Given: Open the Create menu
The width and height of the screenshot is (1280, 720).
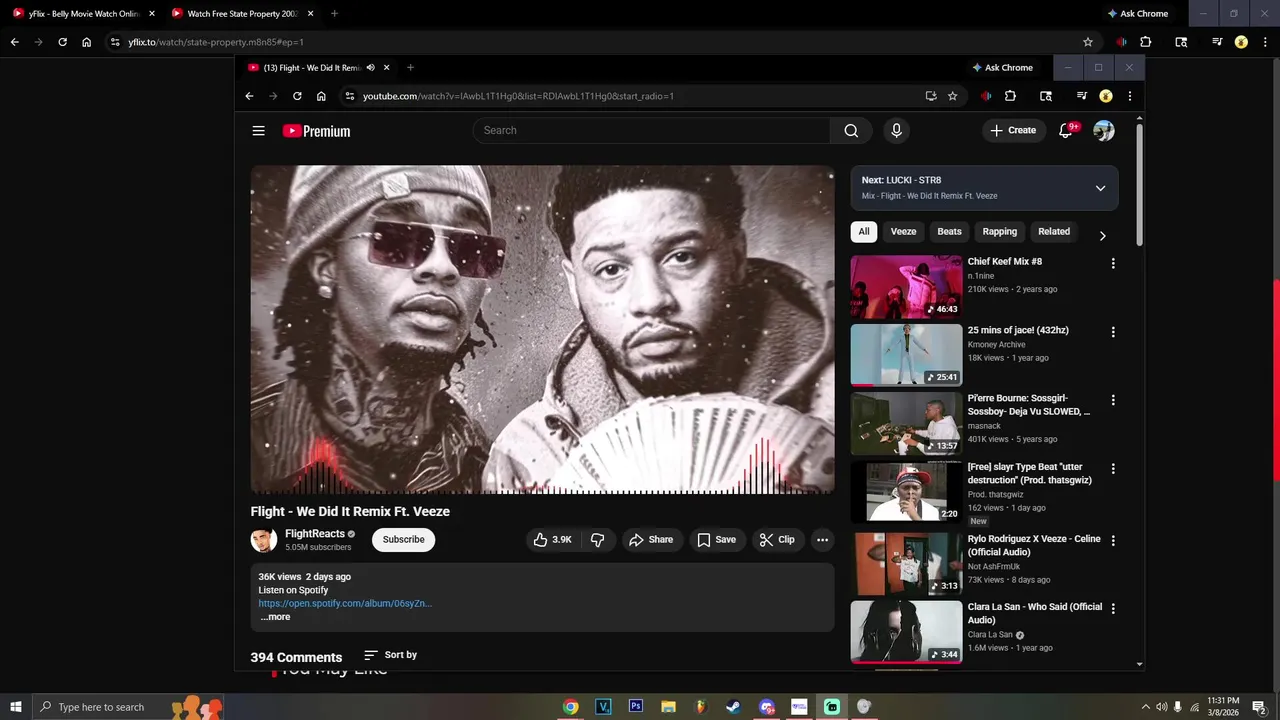Looking at the screenshot, I should coord(1014,130).
